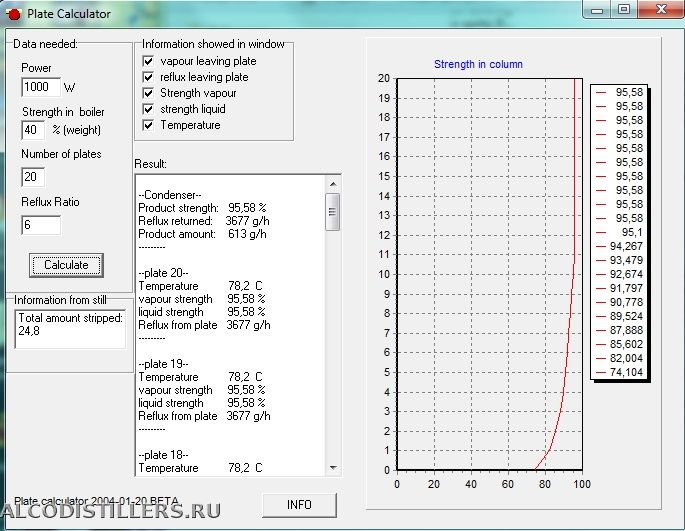Click the 90,778 legend entry

[619, 302]
